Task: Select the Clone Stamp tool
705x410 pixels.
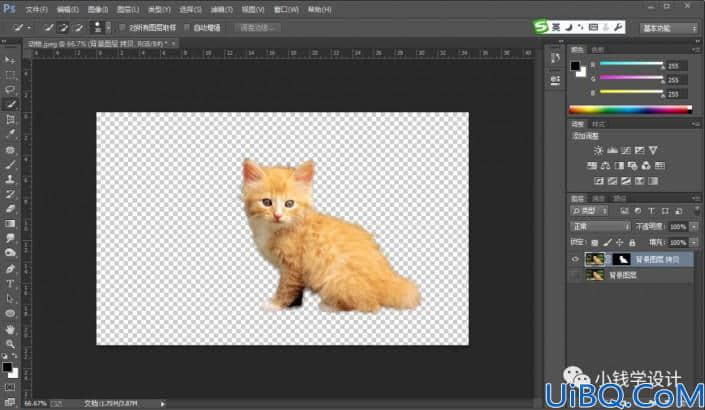Action: coord(10,179)
